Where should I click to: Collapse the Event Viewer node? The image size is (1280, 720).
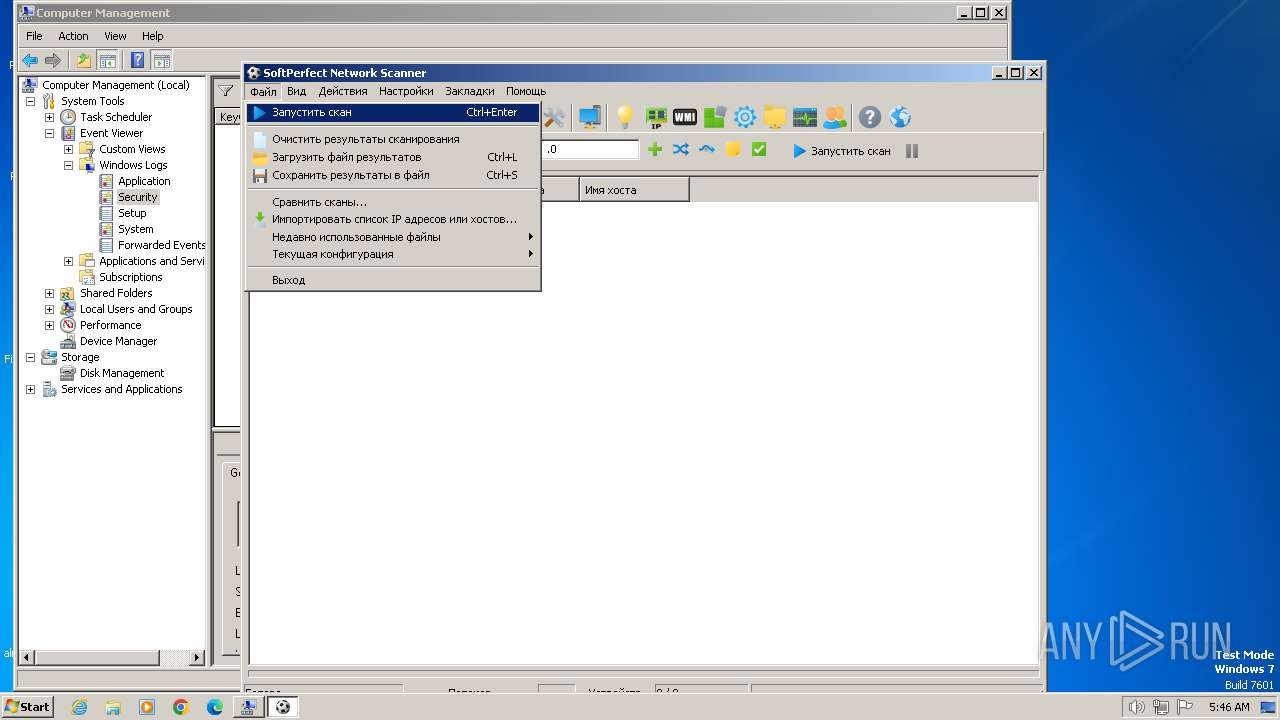click(49, 133)
